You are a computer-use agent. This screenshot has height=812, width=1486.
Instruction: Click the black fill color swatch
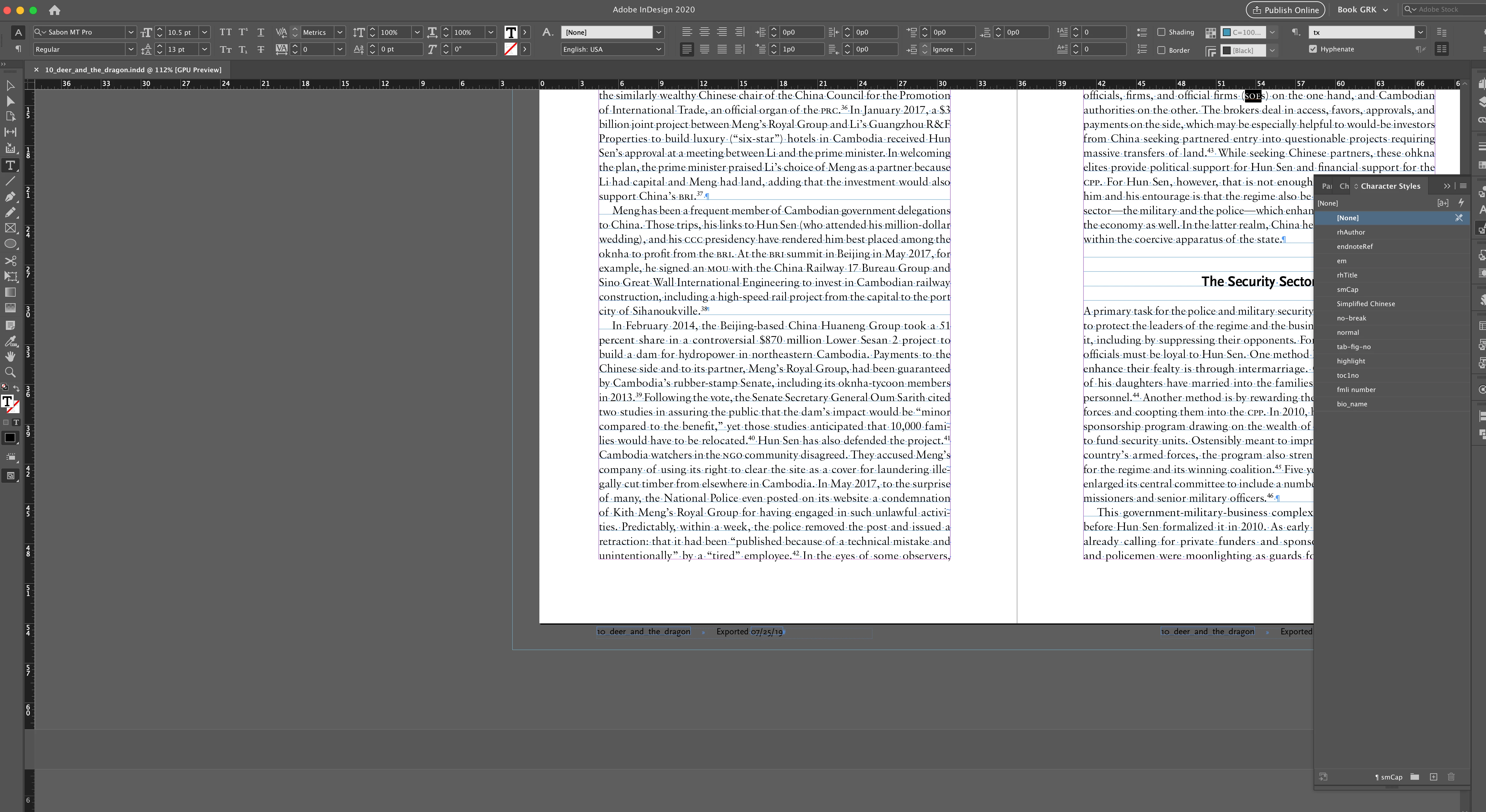point(10,438)
